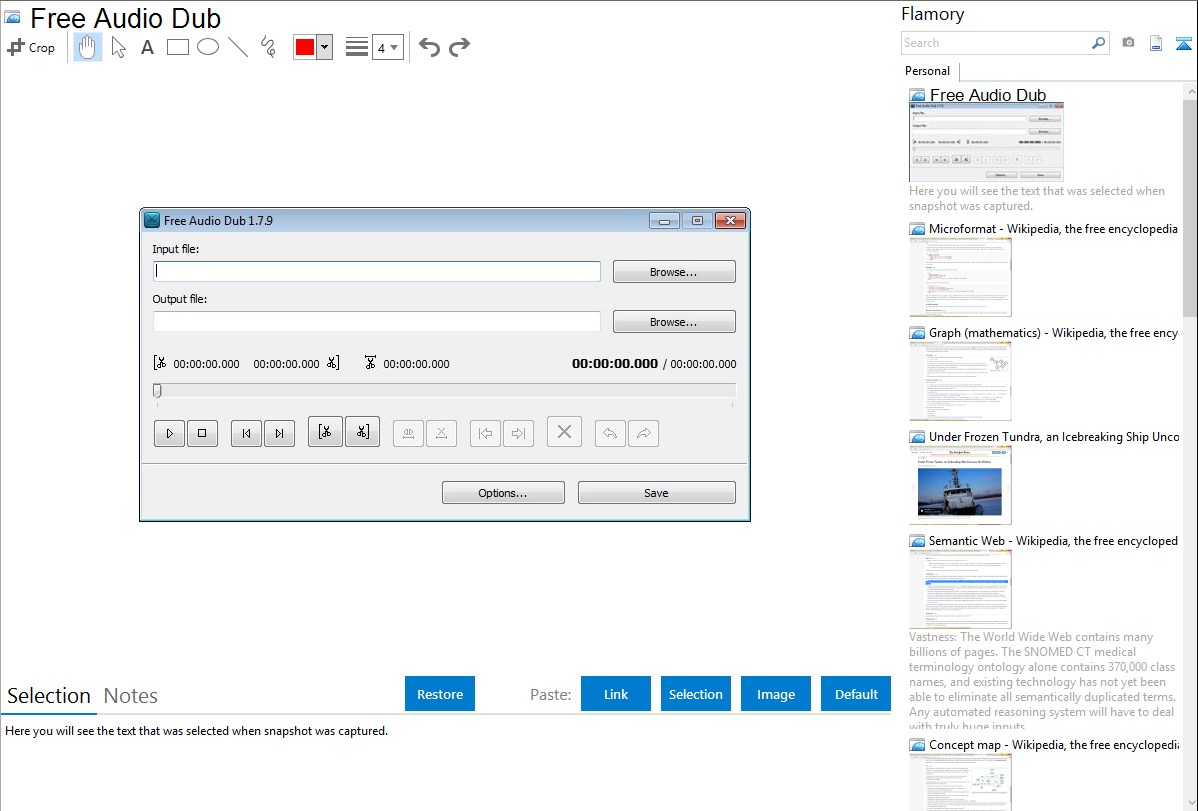Image resolution: width=1198 pixels, height=811 pixels.
Task: Click the dialog's redo arrow button
Action: [643, 433]
